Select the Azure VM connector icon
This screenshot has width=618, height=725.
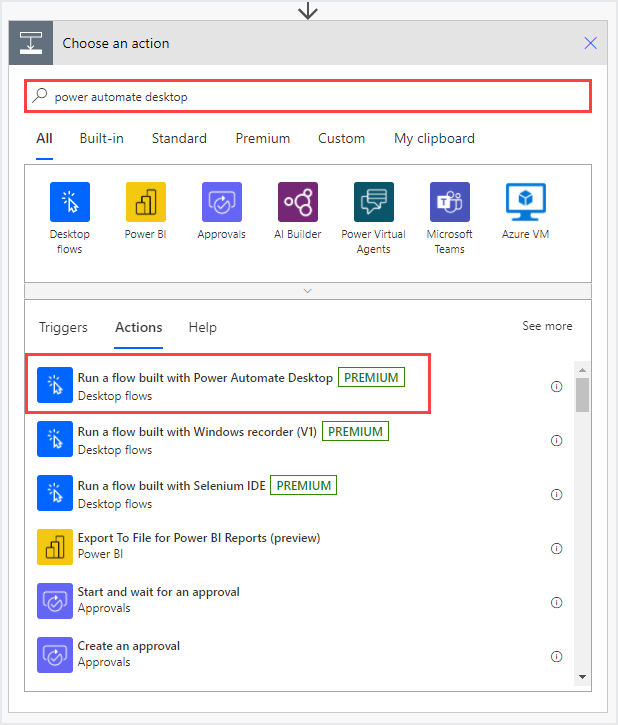point(526,202)
